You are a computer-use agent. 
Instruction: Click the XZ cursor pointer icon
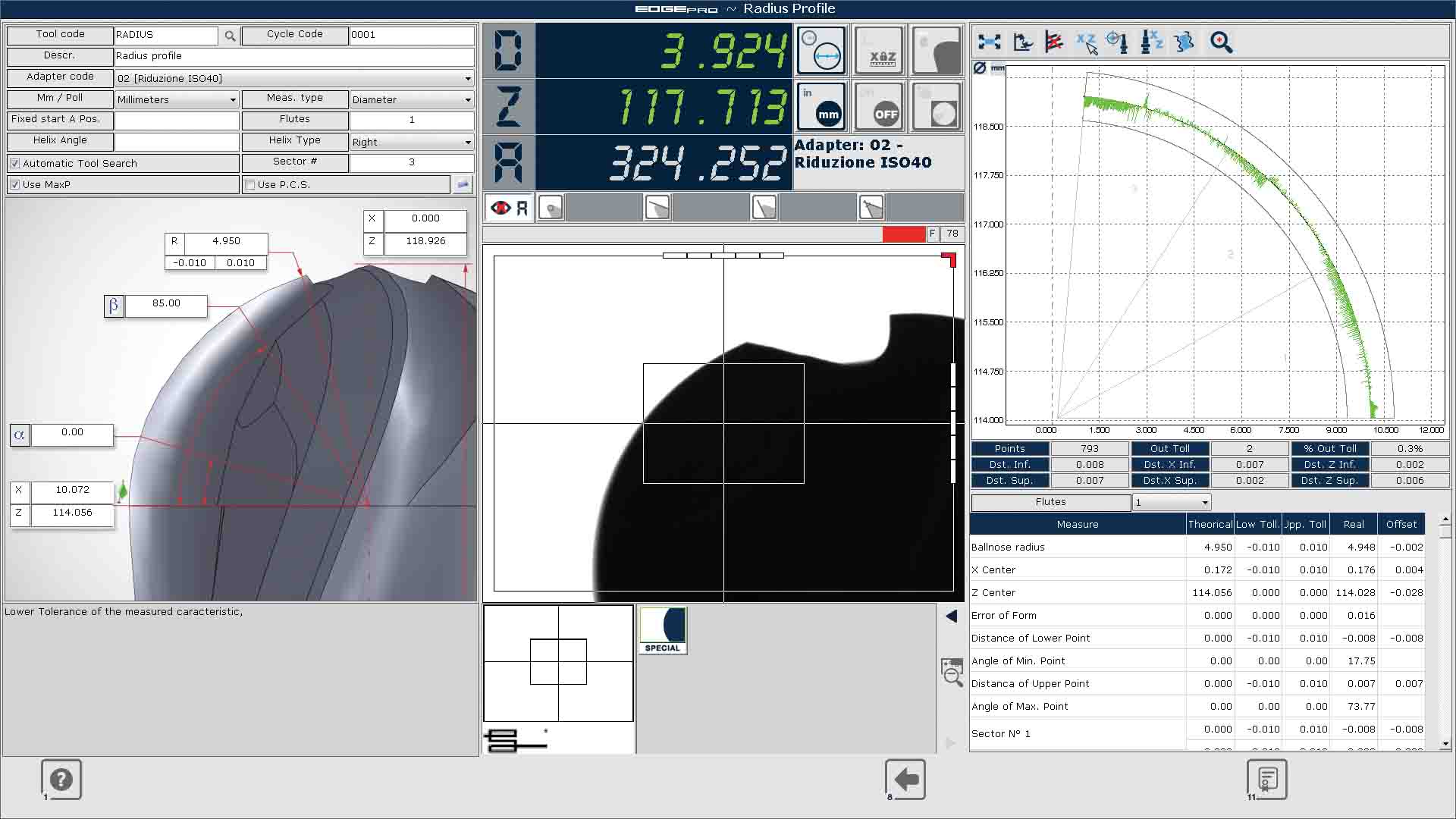pos(1087,42)
